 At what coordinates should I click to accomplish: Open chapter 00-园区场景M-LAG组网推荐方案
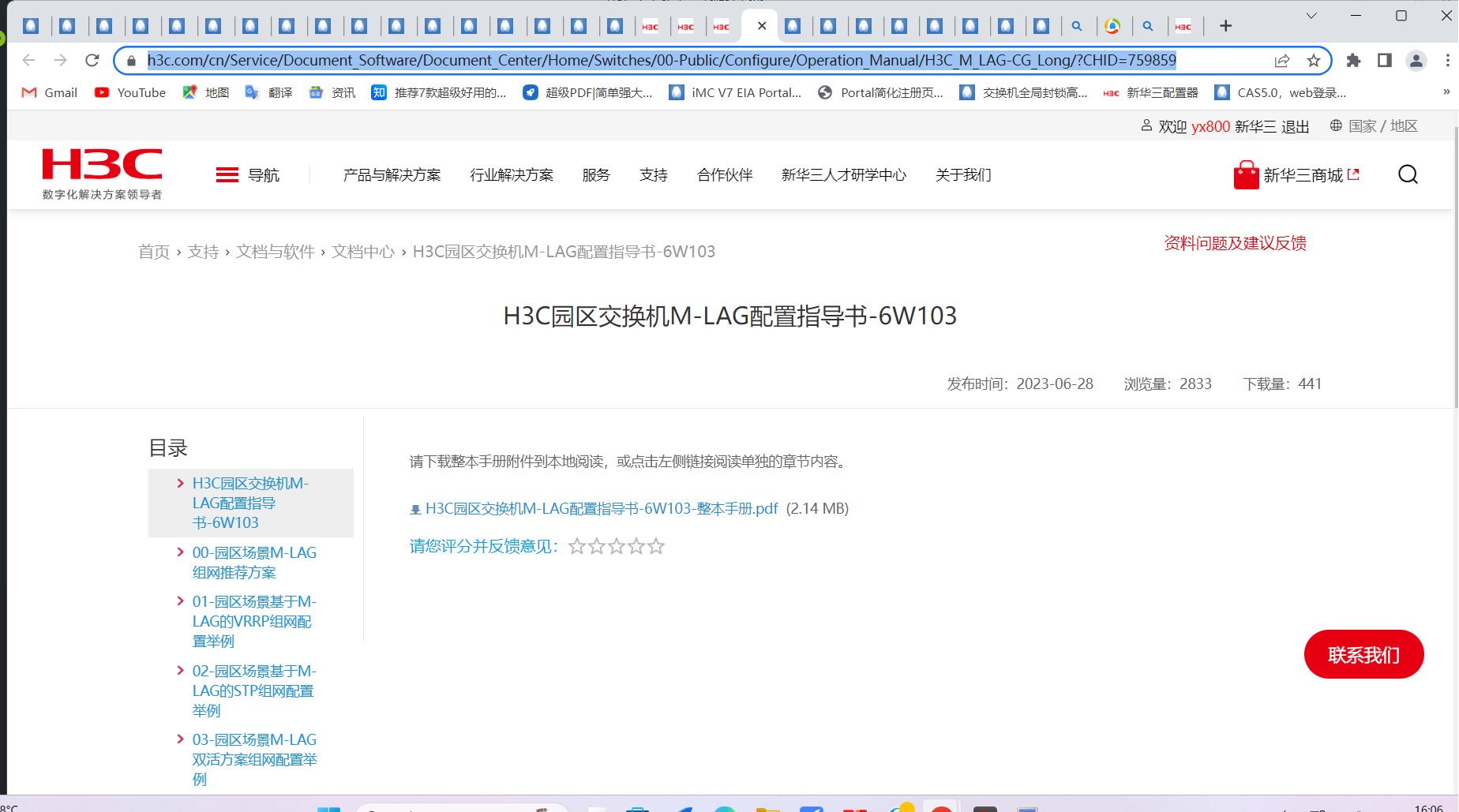[254, 563]
